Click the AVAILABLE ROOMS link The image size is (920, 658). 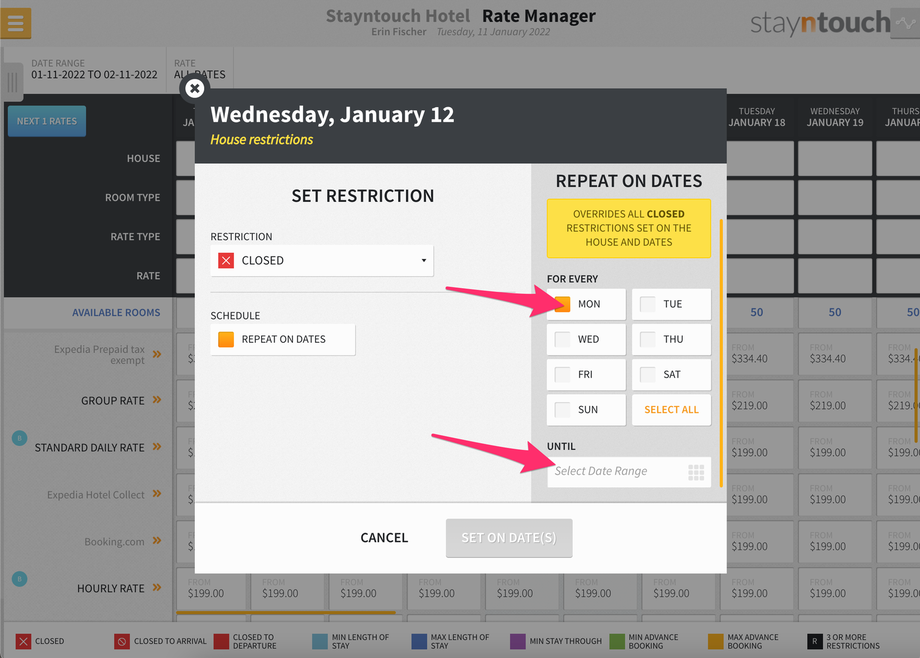(x=116, y=313)
